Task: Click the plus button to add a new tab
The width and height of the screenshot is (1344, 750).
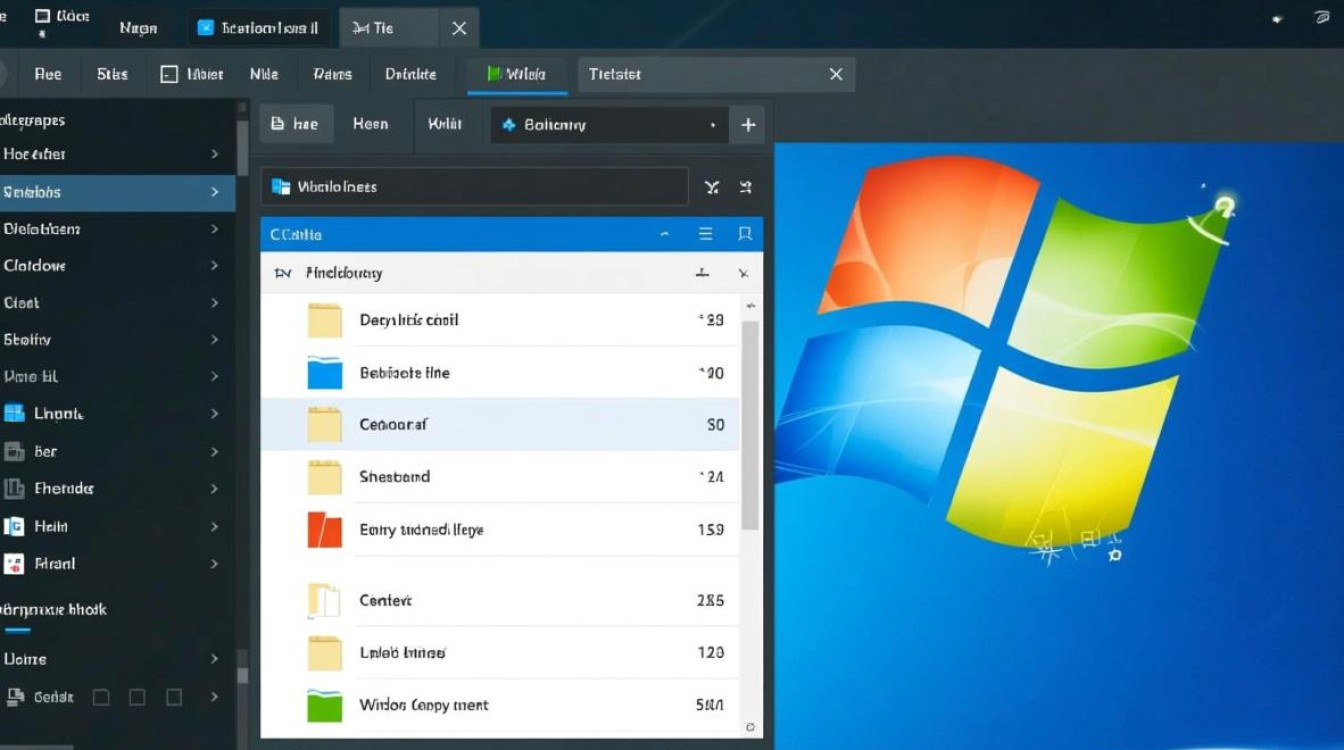Action: 747,124
